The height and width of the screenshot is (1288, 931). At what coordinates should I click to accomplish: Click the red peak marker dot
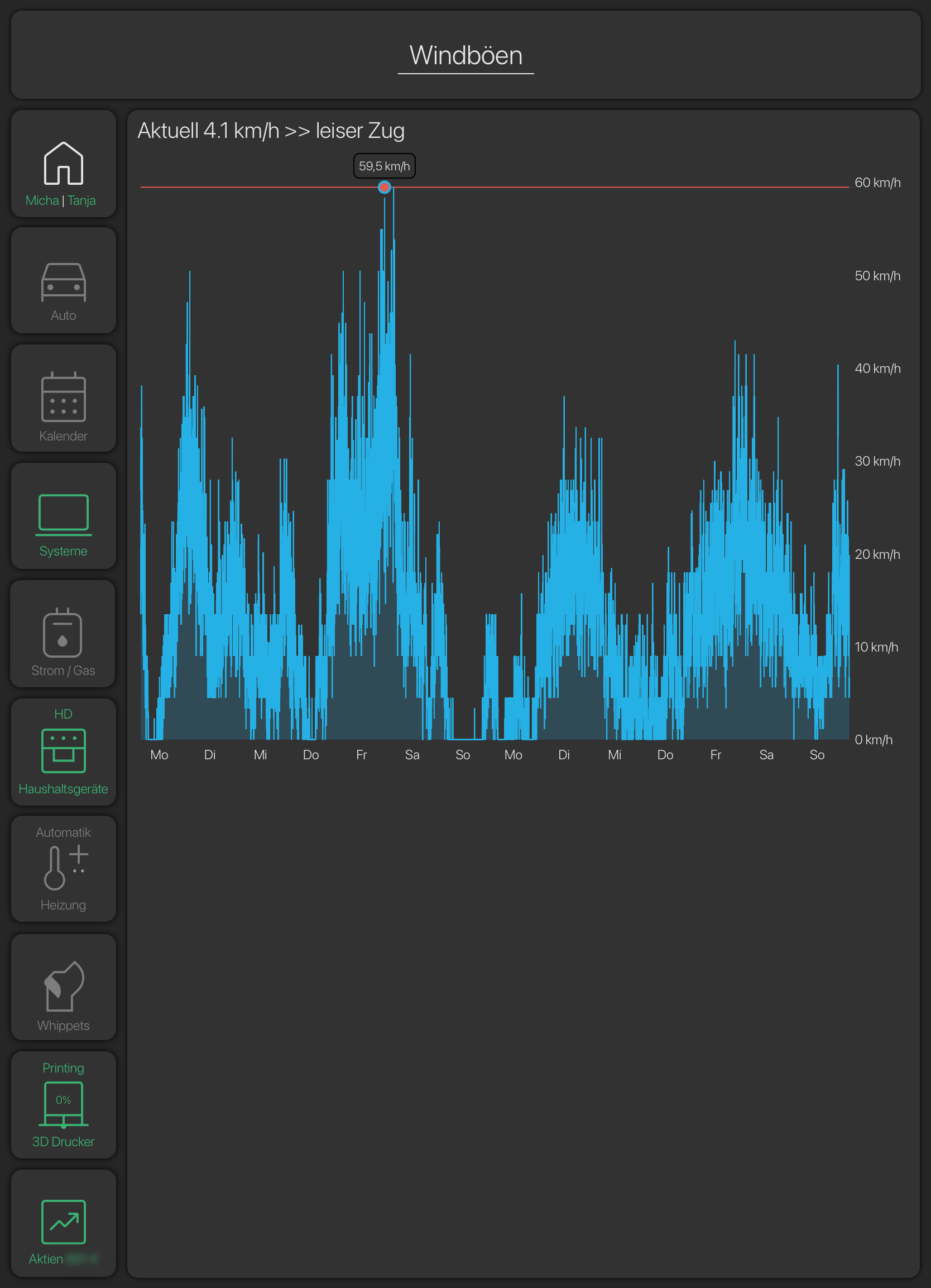point(385,187)
